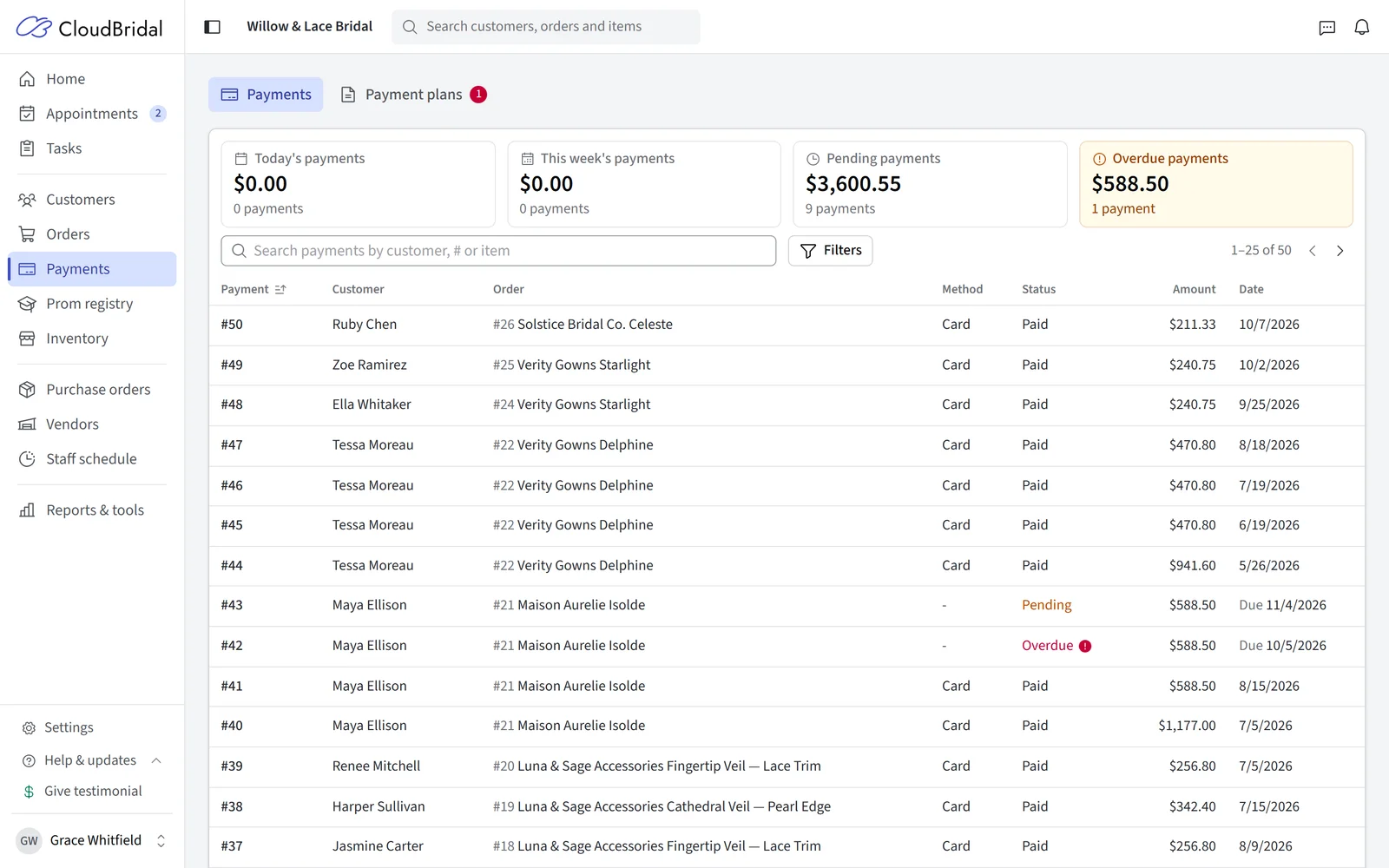Click the Orders cart icon
The height and width of the screenshot is (868, 1389).
pos(27,234)
